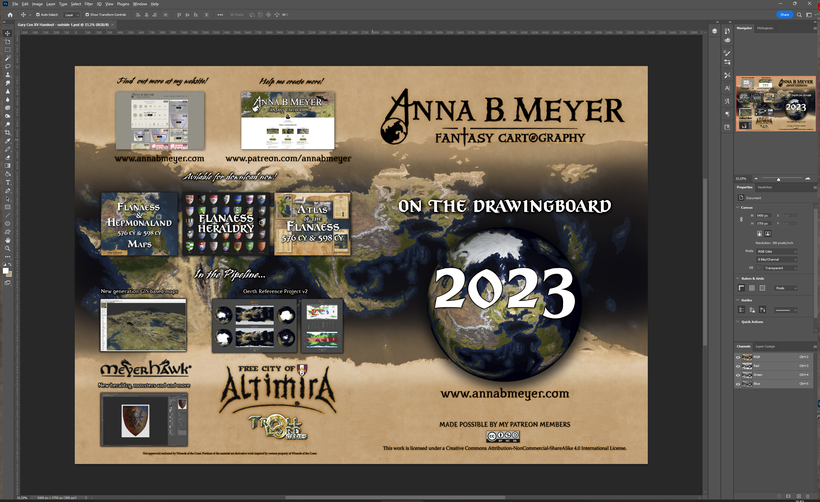Toggle the rulers icon in Rulers & Grids
The width and height of the screenshot is (820, 502).
[x=742, y=288]
